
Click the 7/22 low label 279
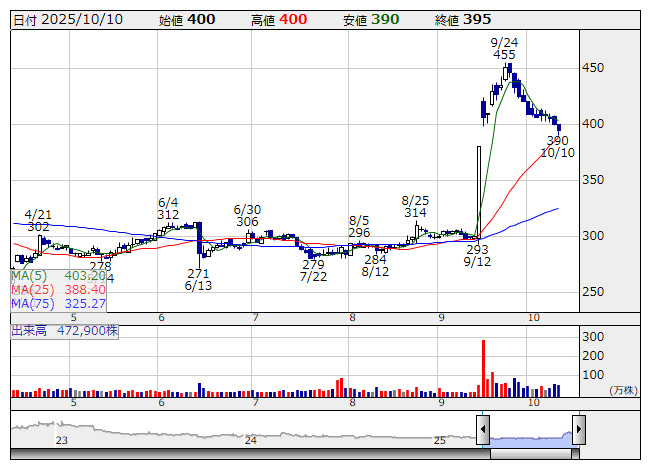click(x=313, y=264)
